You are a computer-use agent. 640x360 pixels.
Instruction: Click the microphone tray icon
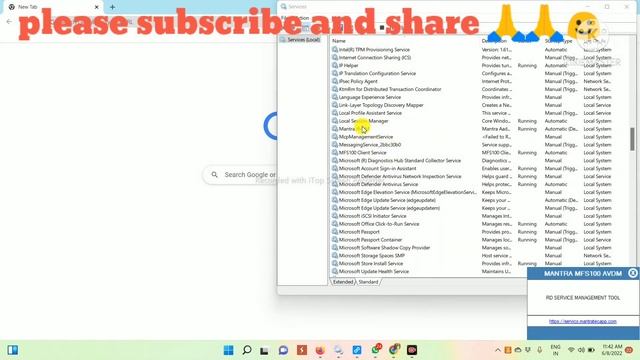pyautogui.click(x=540, y=350)
